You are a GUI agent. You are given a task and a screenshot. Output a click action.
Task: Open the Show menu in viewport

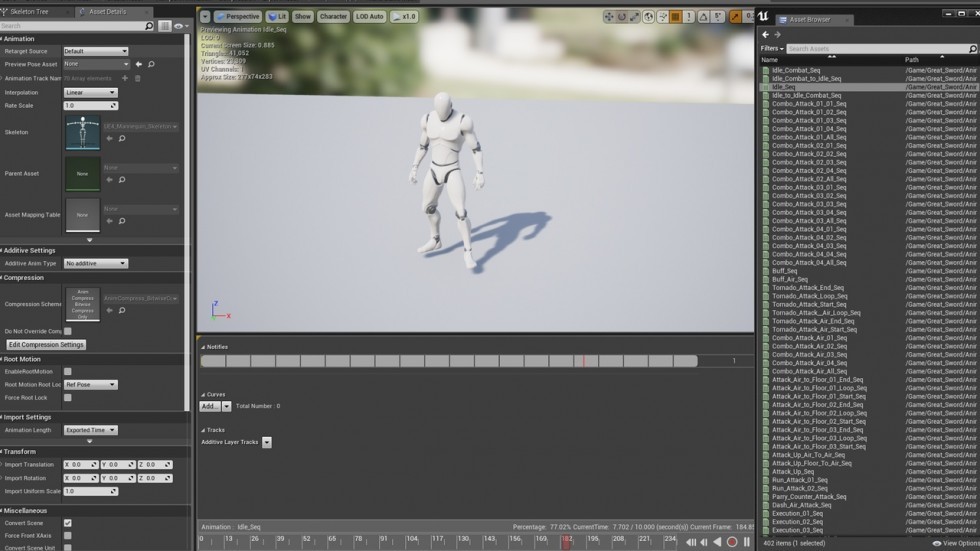click(302, 17)
